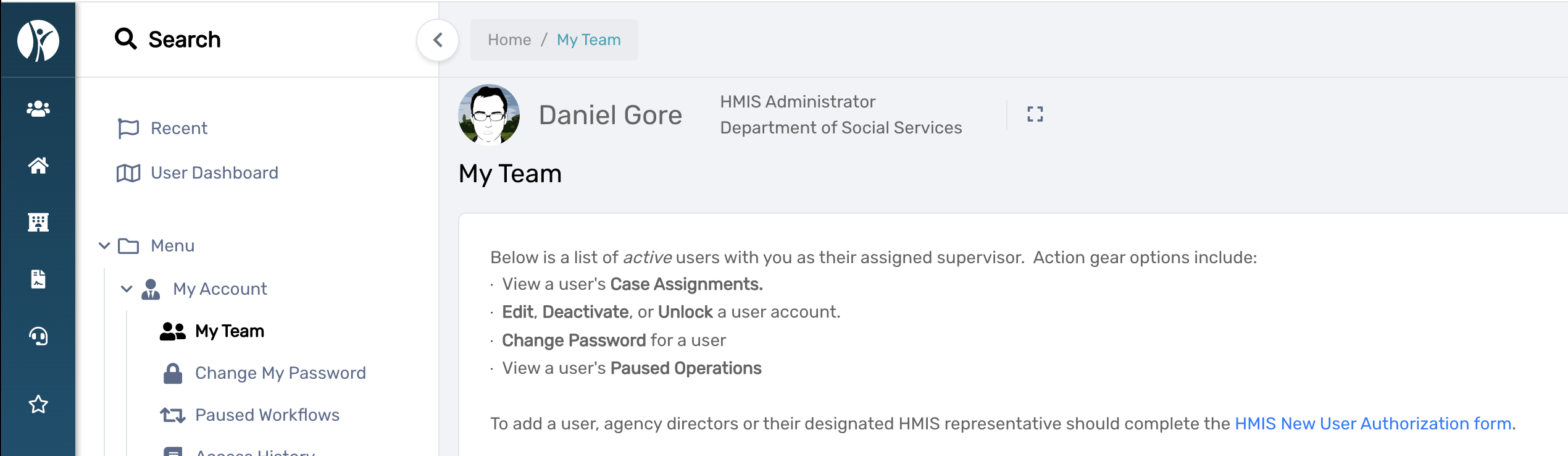Open the document report icon in sidebar
Image resolution: width=1568 pixels, height=456 pixels.
click(38, 279)
